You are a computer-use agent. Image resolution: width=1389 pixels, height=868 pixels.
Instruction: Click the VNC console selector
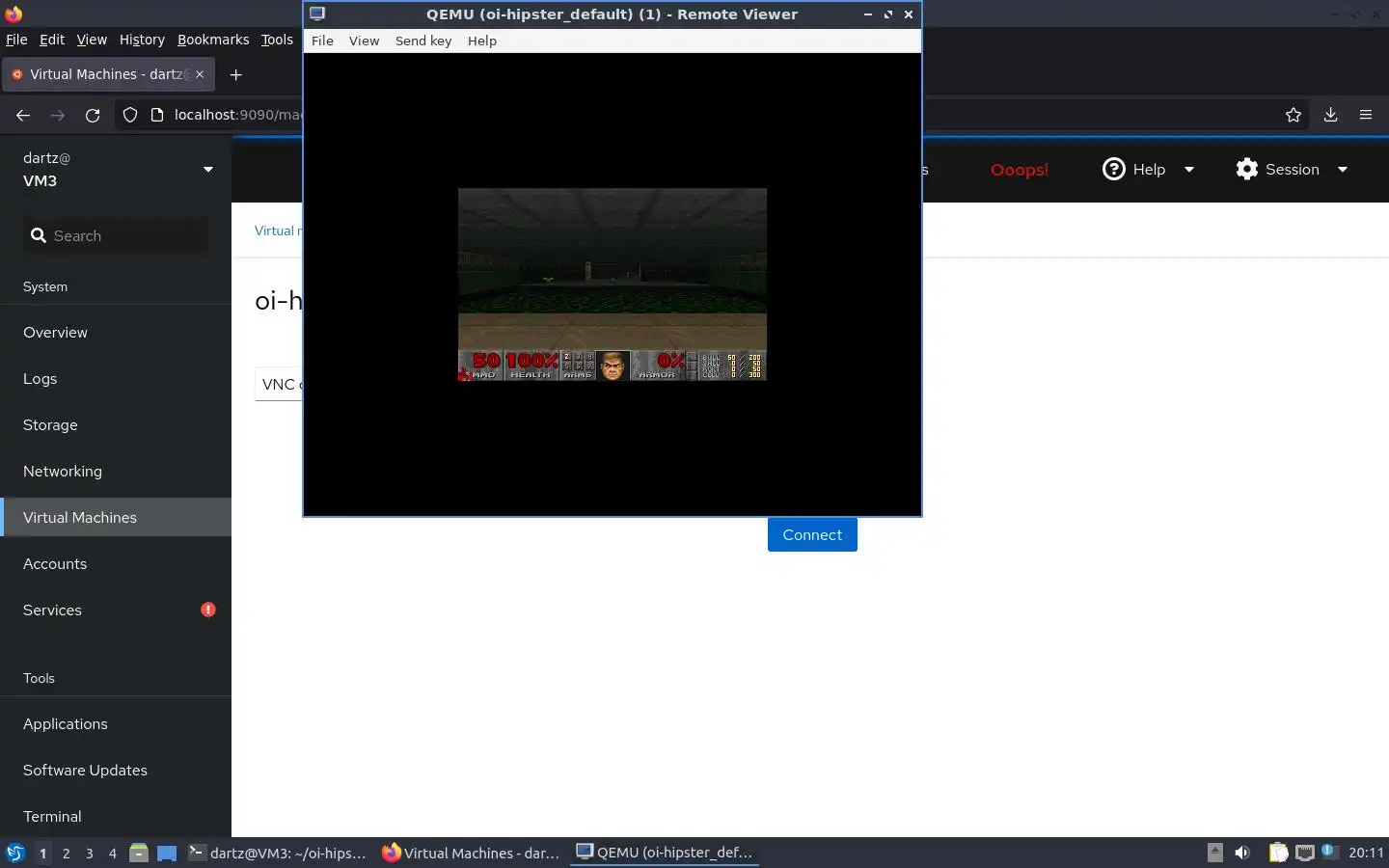point(279,384)
